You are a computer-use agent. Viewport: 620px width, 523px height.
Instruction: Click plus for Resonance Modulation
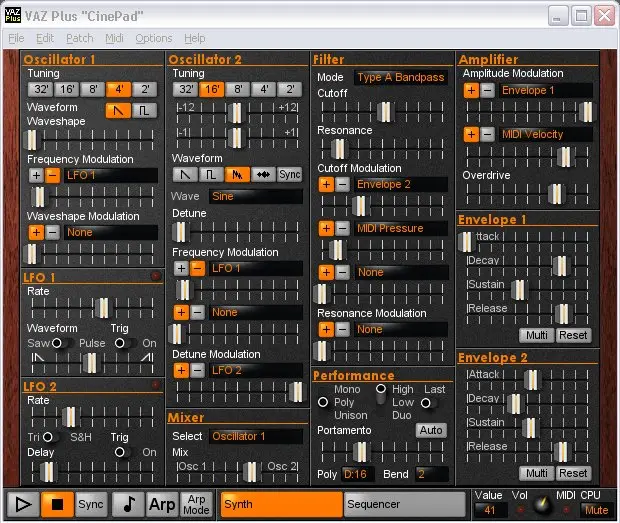tap(326, 329)
